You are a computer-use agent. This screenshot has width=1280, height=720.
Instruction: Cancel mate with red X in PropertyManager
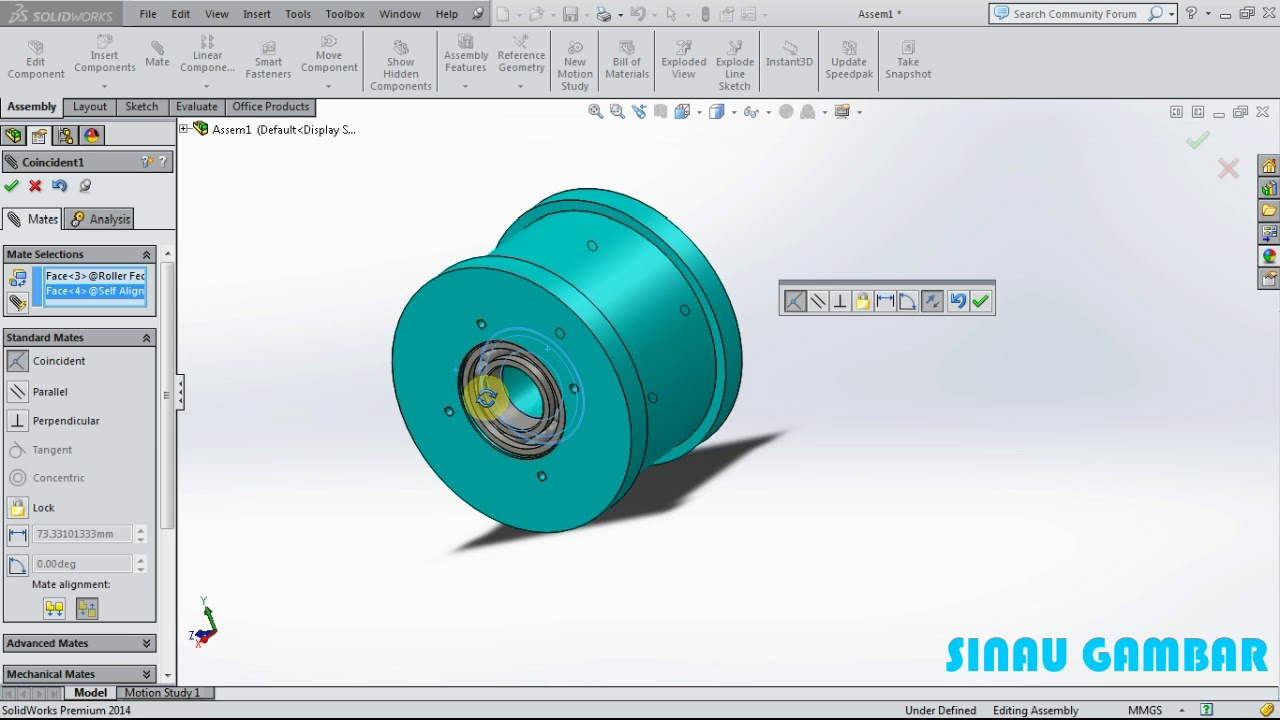(x=35, y=186)
